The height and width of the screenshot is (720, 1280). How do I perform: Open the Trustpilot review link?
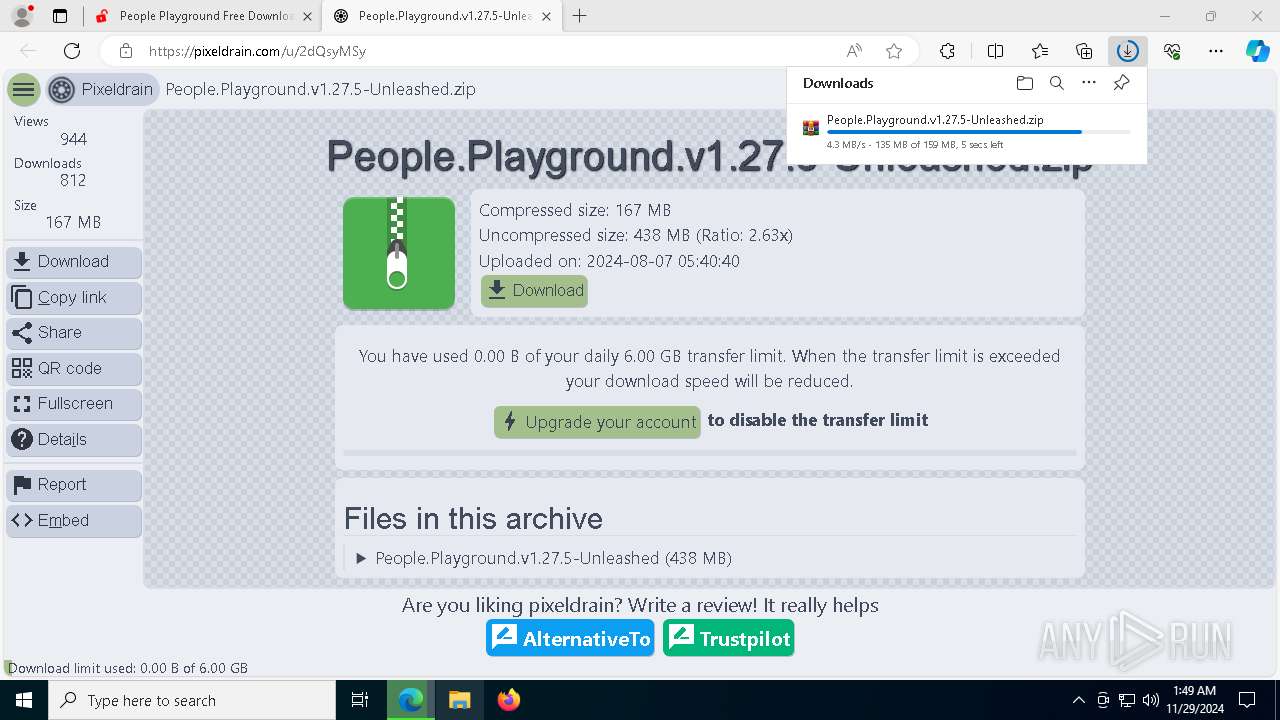(x=729, y=638)
